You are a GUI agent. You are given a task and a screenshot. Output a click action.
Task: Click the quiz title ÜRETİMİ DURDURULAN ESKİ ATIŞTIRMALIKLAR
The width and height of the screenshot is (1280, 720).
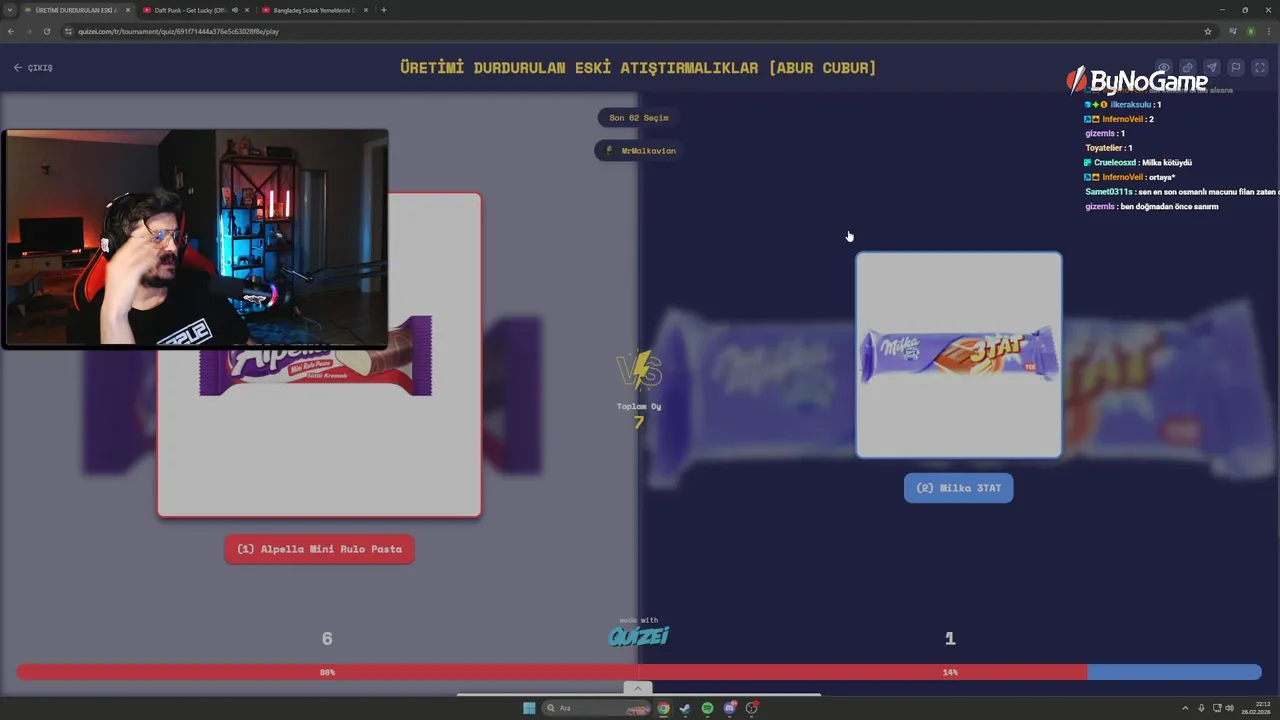click(638, 68)
